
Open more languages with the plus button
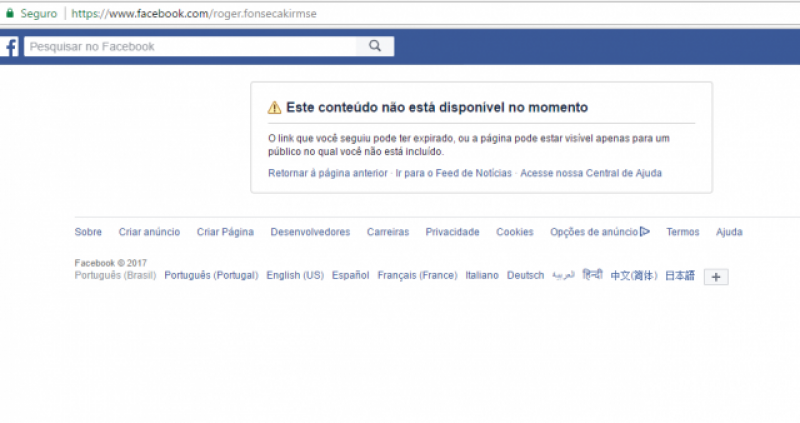[716, 277]
